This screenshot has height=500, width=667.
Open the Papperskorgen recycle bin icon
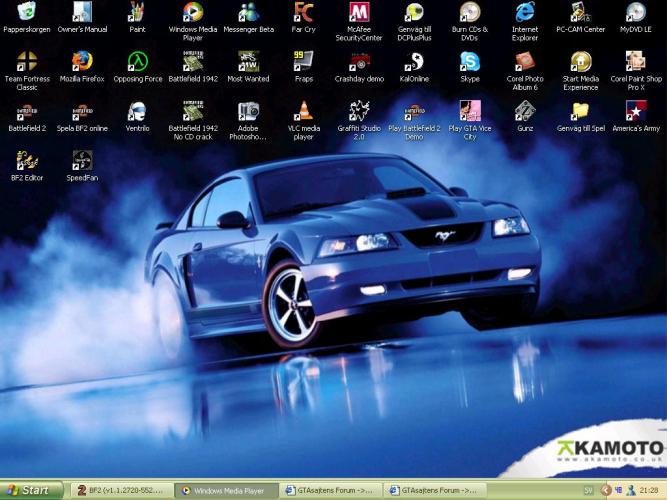click(27, 13)
